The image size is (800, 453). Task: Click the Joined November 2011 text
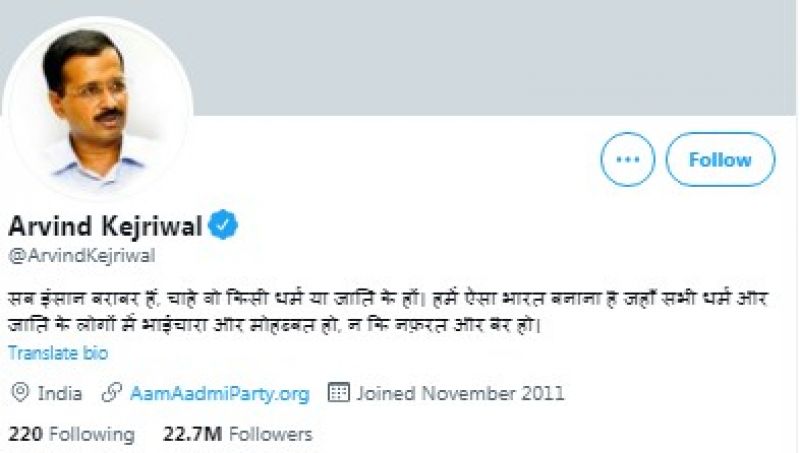[x=460, y=393]
